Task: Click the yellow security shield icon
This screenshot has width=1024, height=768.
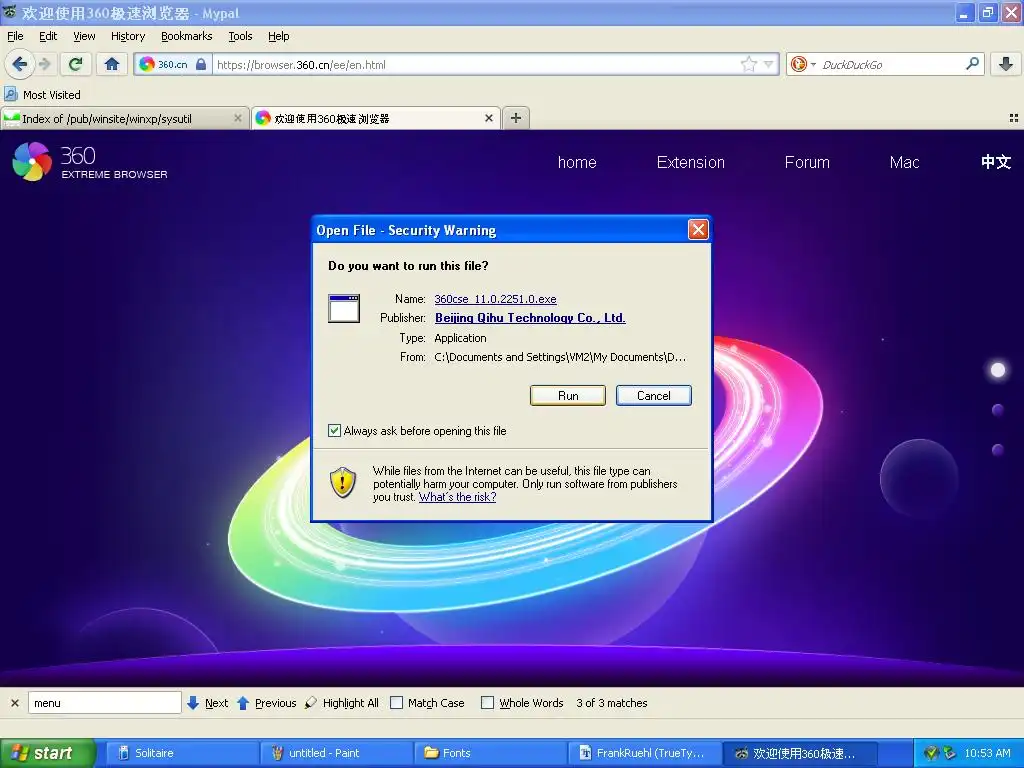Action: point(343,483)
